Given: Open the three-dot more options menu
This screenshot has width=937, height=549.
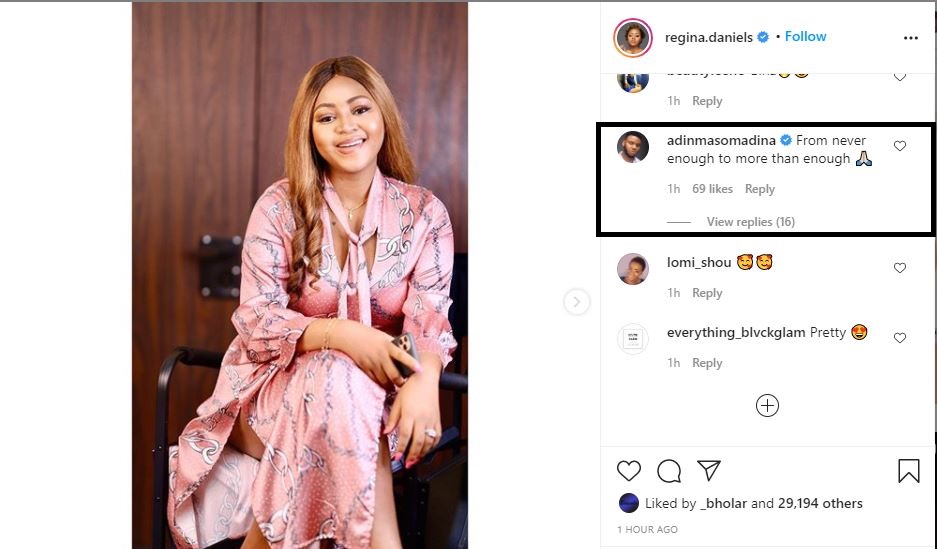Looking at the screenshot, I should pyautogui.click(x=910, y=38).
